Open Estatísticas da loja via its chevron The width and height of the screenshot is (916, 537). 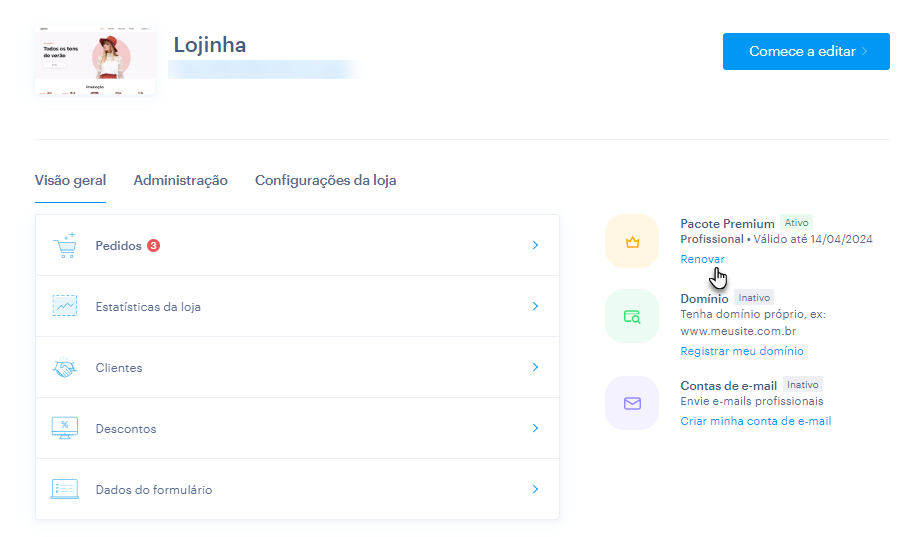(535, 306)
